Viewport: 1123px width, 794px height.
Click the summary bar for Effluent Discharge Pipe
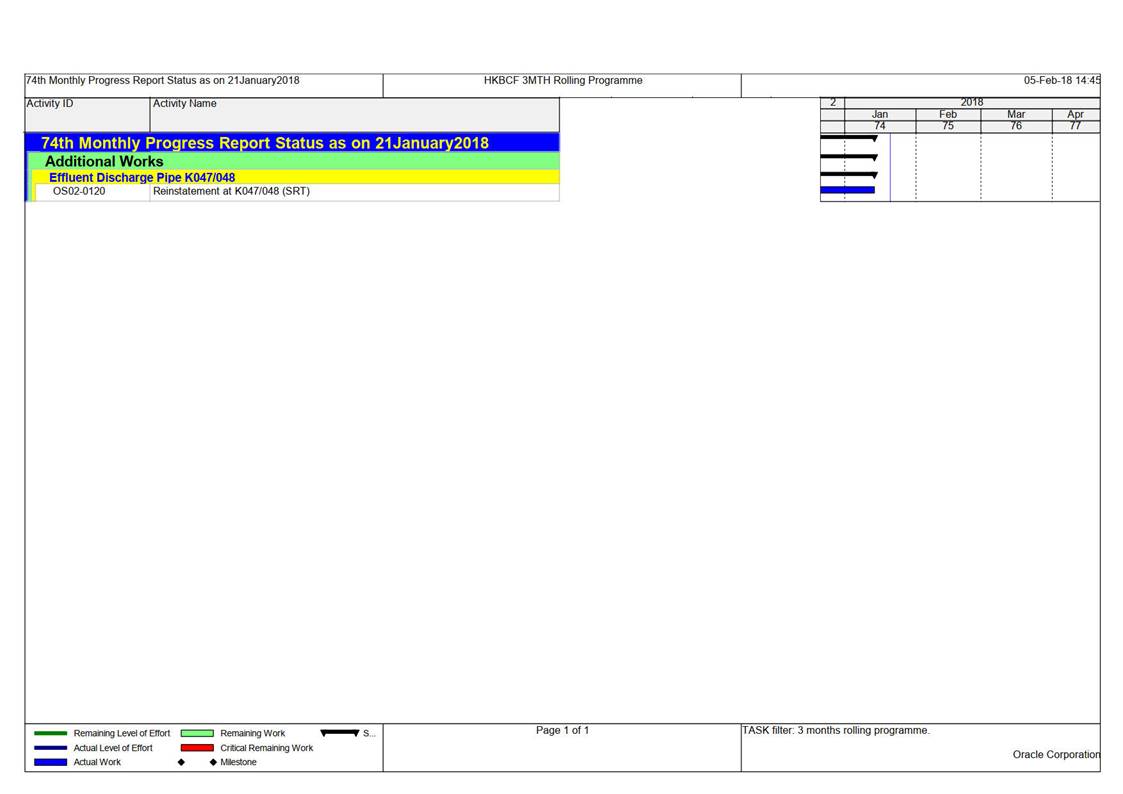[849, 175]
